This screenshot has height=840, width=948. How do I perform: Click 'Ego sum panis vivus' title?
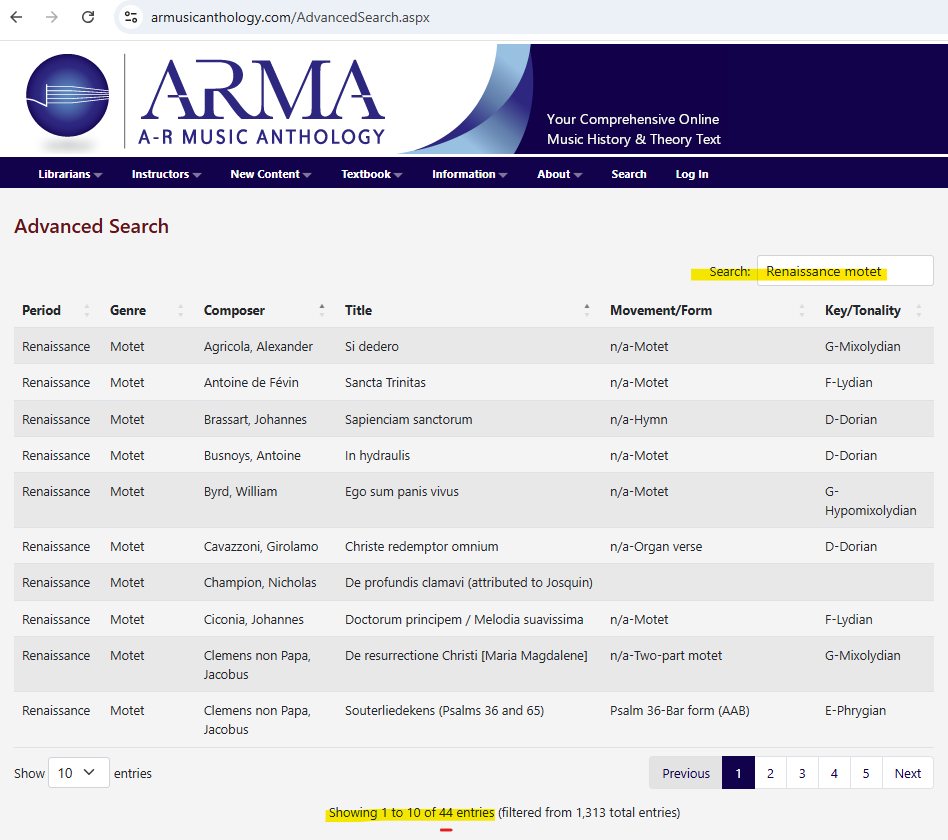402,492
